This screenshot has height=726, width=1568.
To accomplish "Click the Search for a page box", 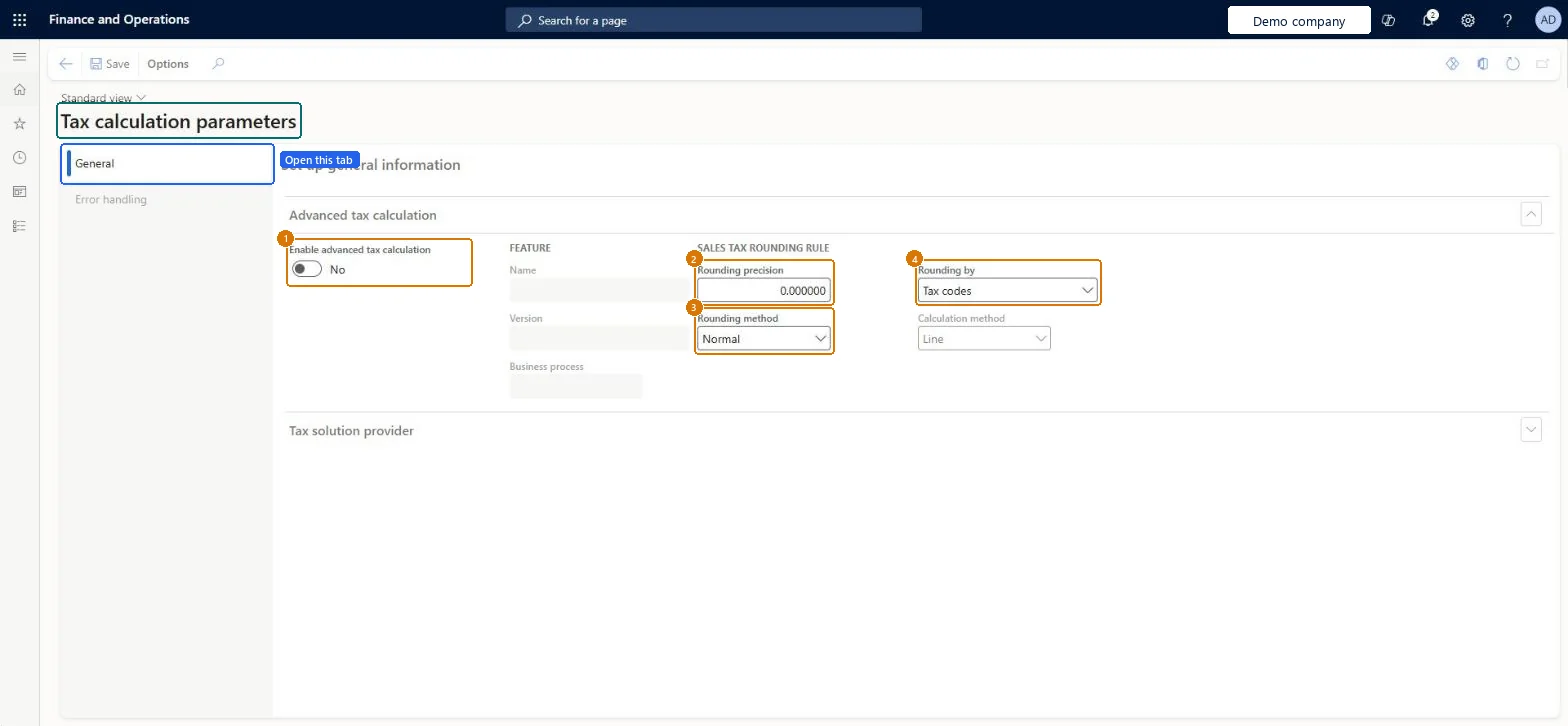I will (714, 20).
